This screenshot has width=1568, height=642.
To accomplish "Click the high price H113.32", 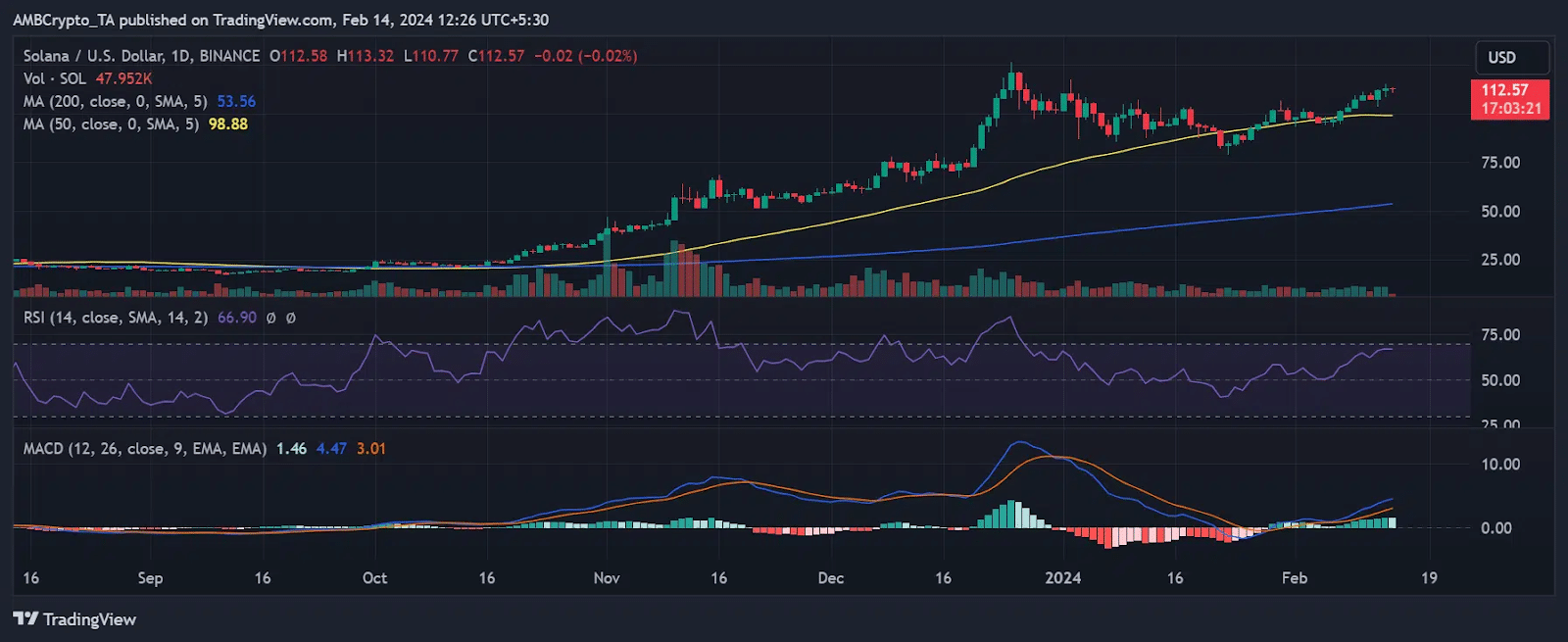I will pos(366,56).
